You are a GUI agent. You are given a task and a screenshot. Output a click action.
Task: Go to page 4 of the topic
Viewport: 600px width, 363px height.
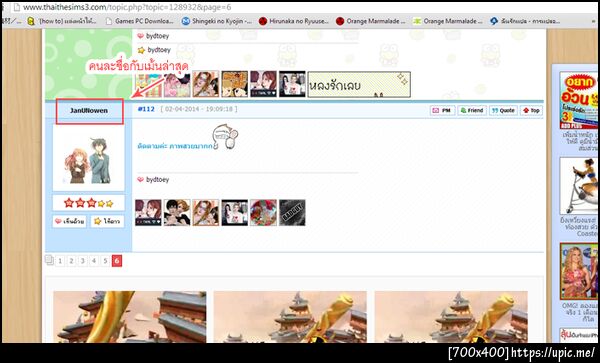coord(94,261)
